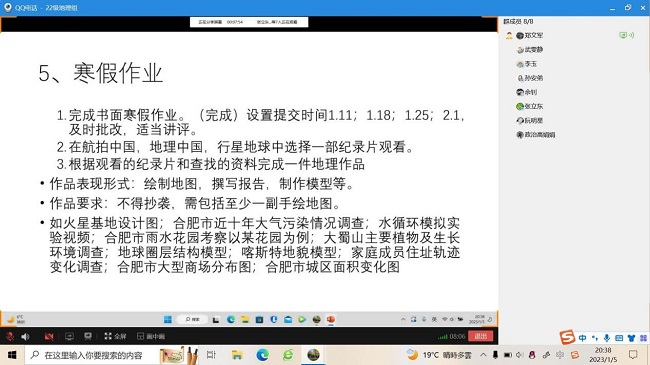The height and width of the screenshot is (365, 650).
Task: Toggle the speaker volume icon in call toolbar
Action: click(x=25, y=336)
